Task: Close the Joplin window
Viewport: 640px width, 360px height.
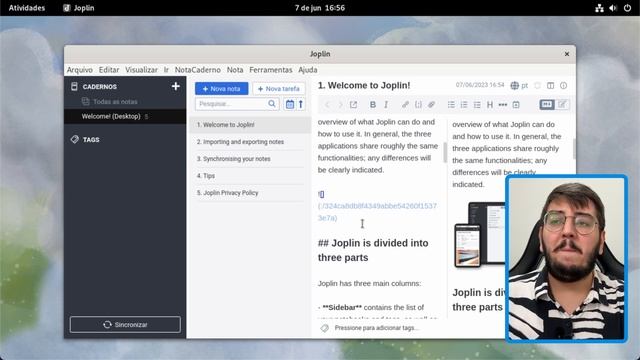Action: [567, 54]
